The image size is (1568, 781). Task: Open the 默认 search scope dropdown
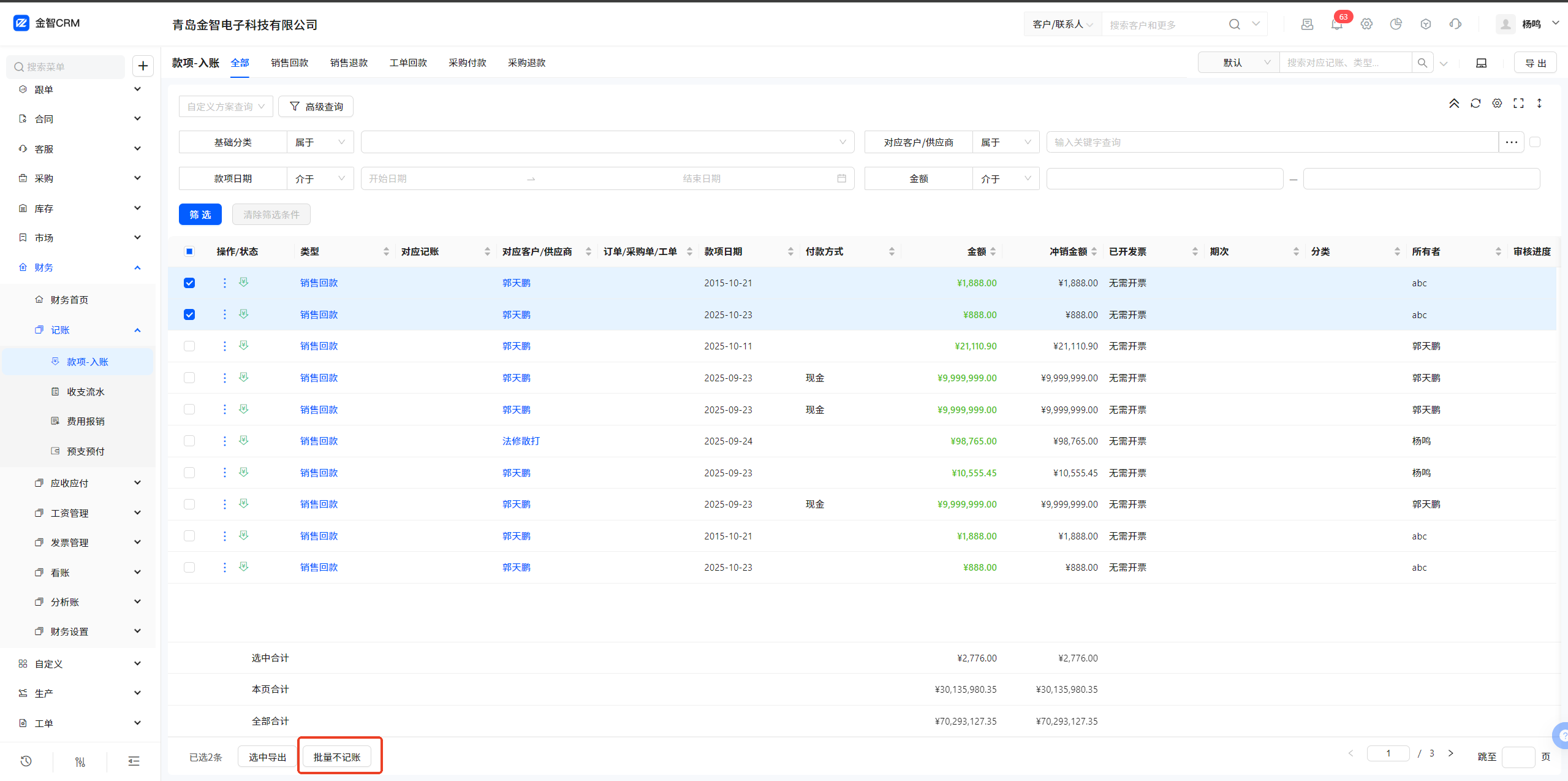1239,63
